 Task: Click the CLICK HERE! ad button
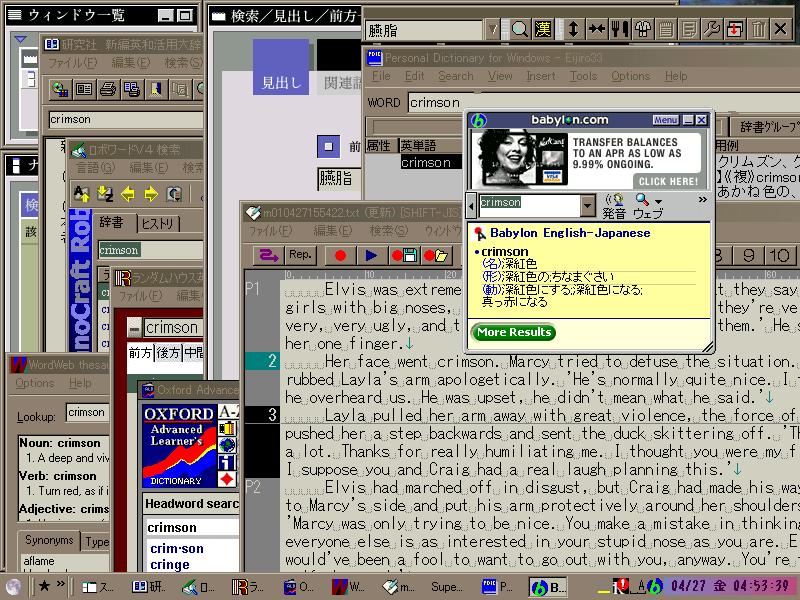tap(668, 181)
